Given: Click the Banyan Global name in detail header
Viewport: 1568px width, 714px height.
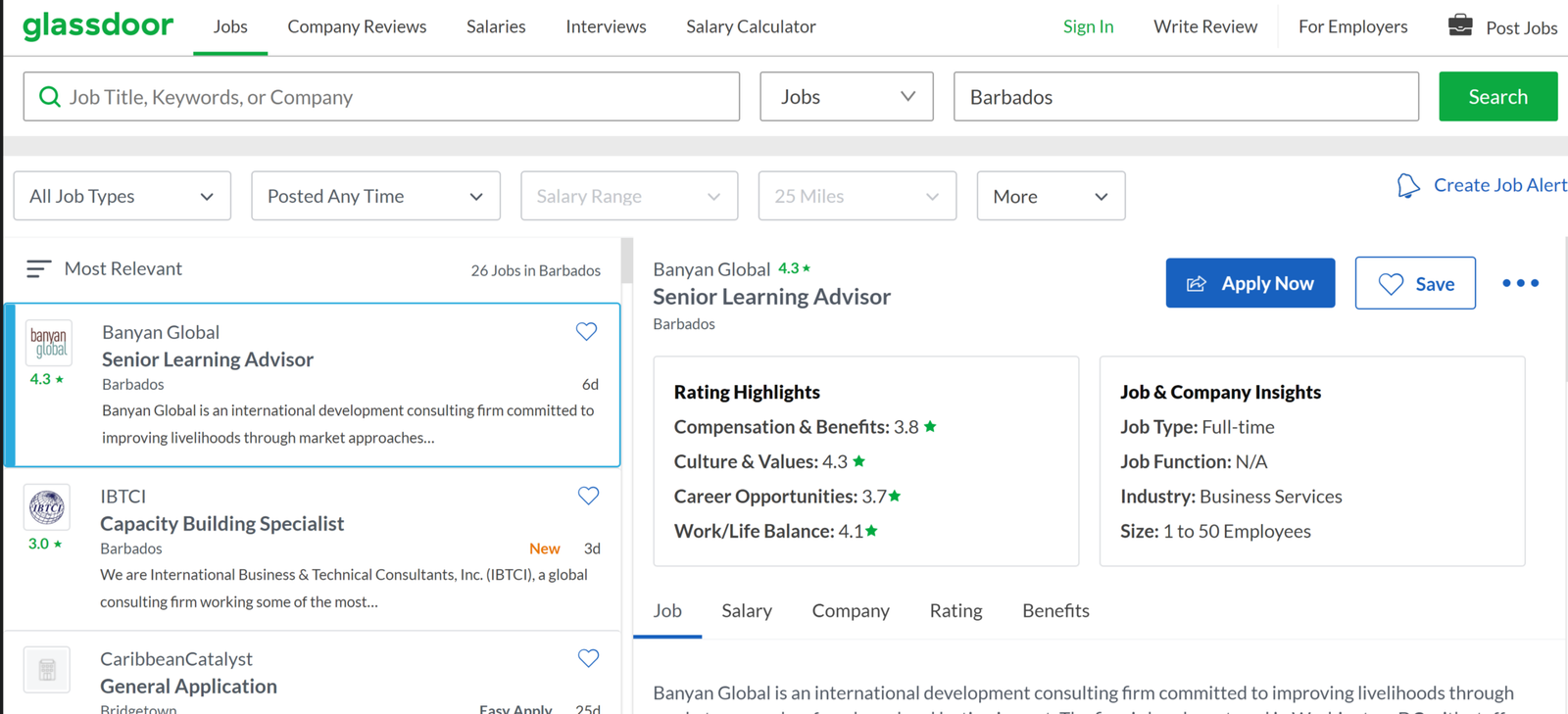Looking at the screenshot, I should point(711,268).
